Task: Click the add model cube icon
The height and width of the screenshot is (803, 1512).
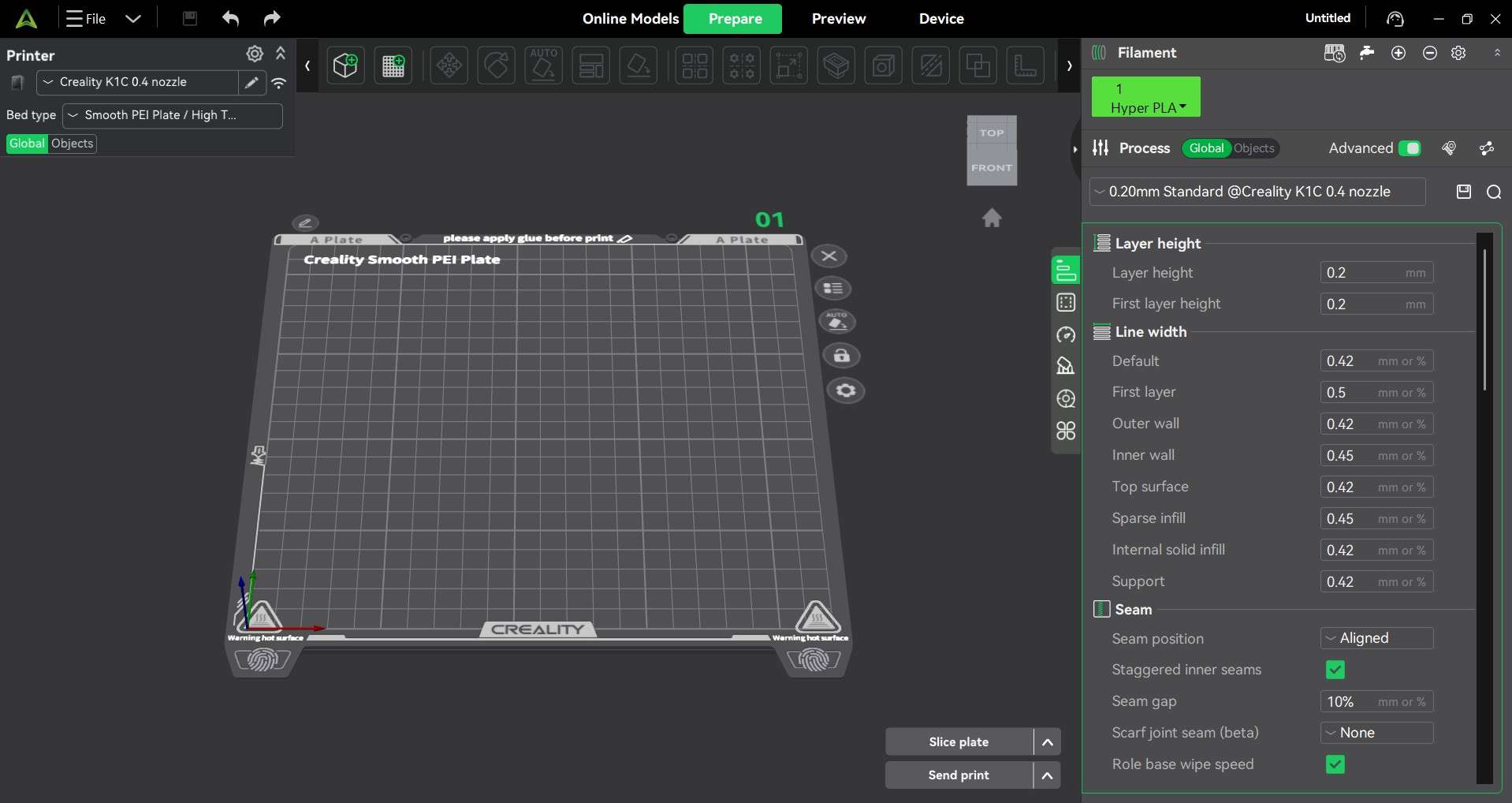Action: pyautogui.click(x=345, y=65)
